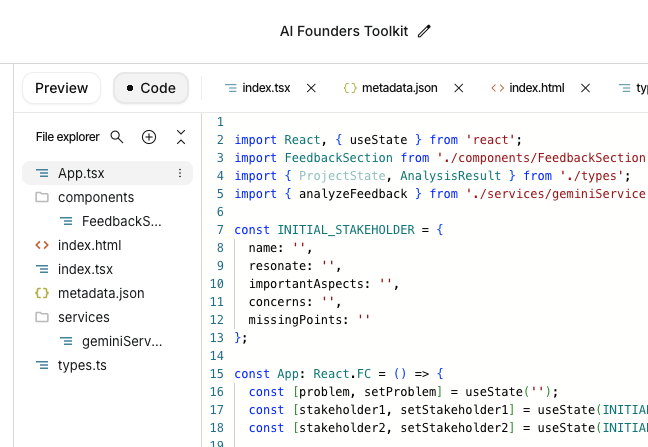Click App.tsx file icon in explorer
This screenshot has width=648, height=447.
pos(42,173)
